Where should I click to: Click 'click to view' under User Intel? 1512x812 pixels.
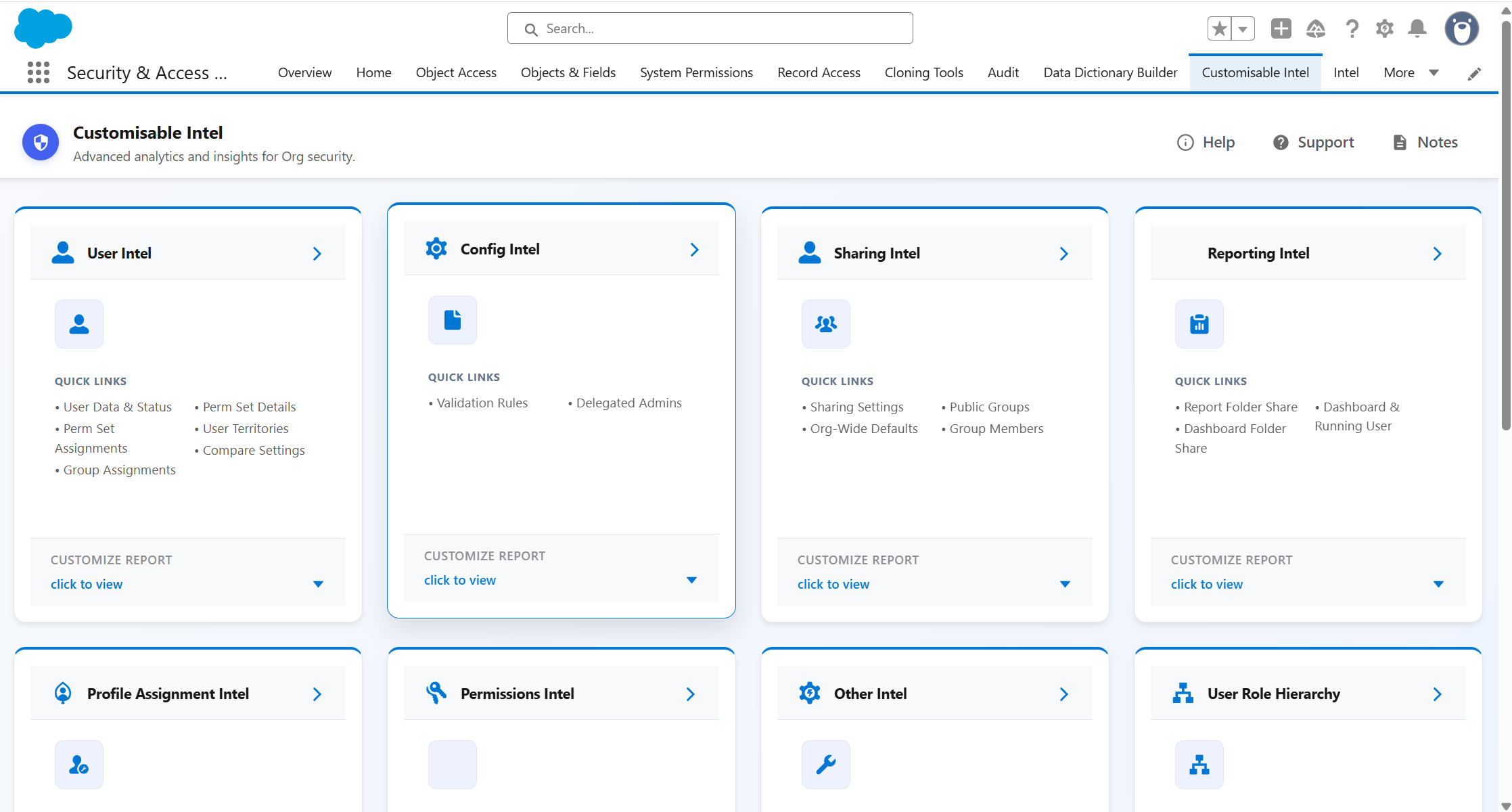pos(87,584)
